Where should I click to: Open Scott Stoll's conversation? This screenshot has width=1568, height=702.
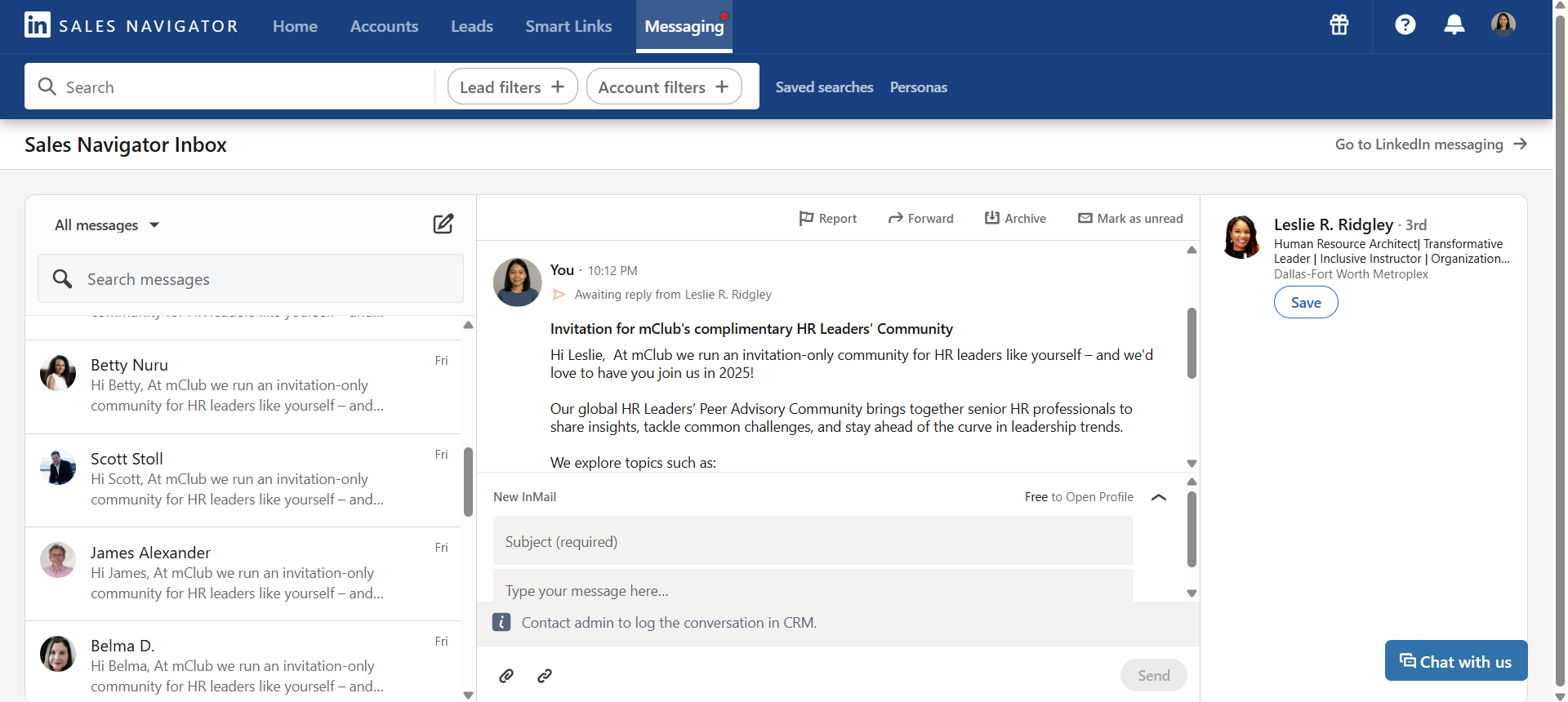click(x=244, y=481)
